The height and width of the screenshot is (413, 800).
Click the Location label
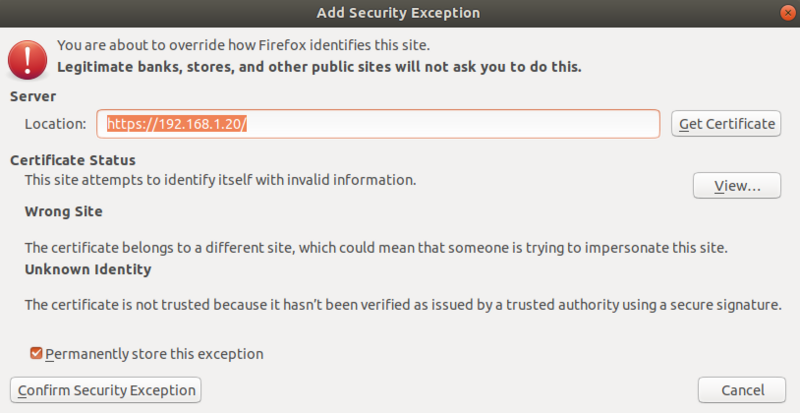(x=56, y=124)
